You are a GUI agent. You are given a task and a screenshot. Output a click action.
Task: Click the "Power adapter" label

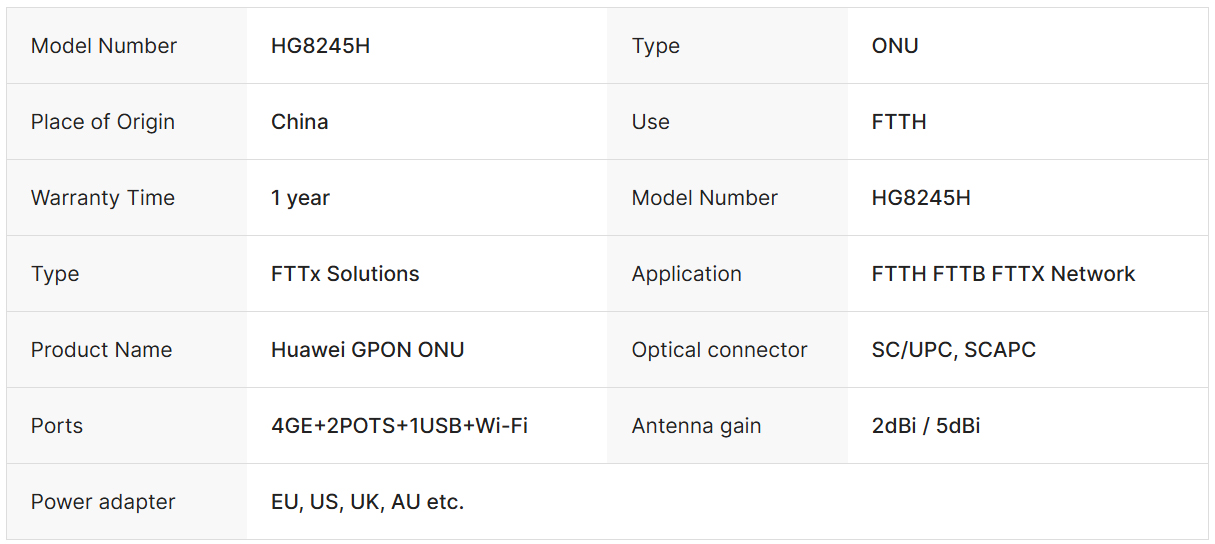coord(103,502)
